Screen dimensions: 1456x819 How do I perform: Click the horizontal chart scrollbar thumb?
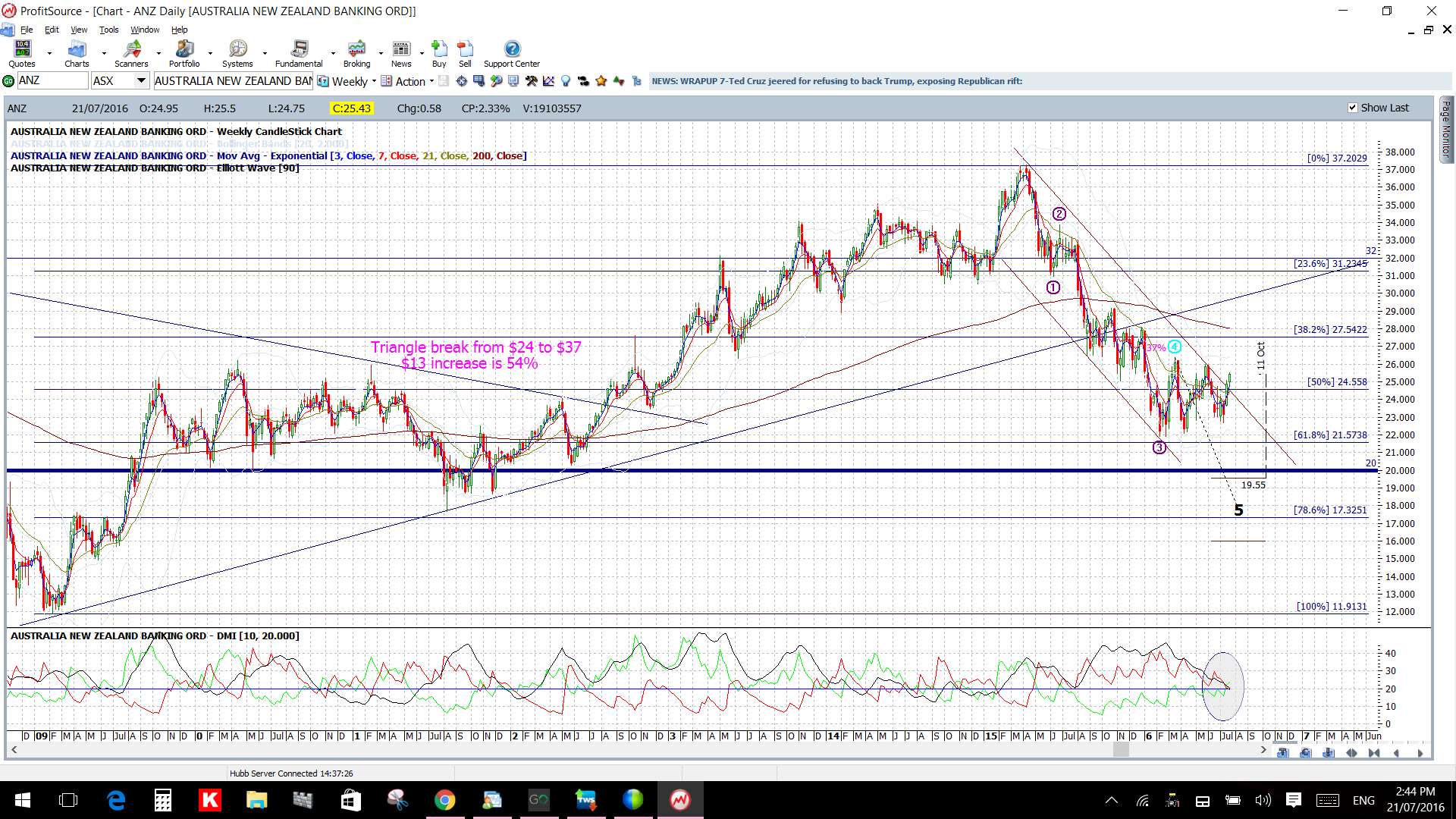[1121, 750]
